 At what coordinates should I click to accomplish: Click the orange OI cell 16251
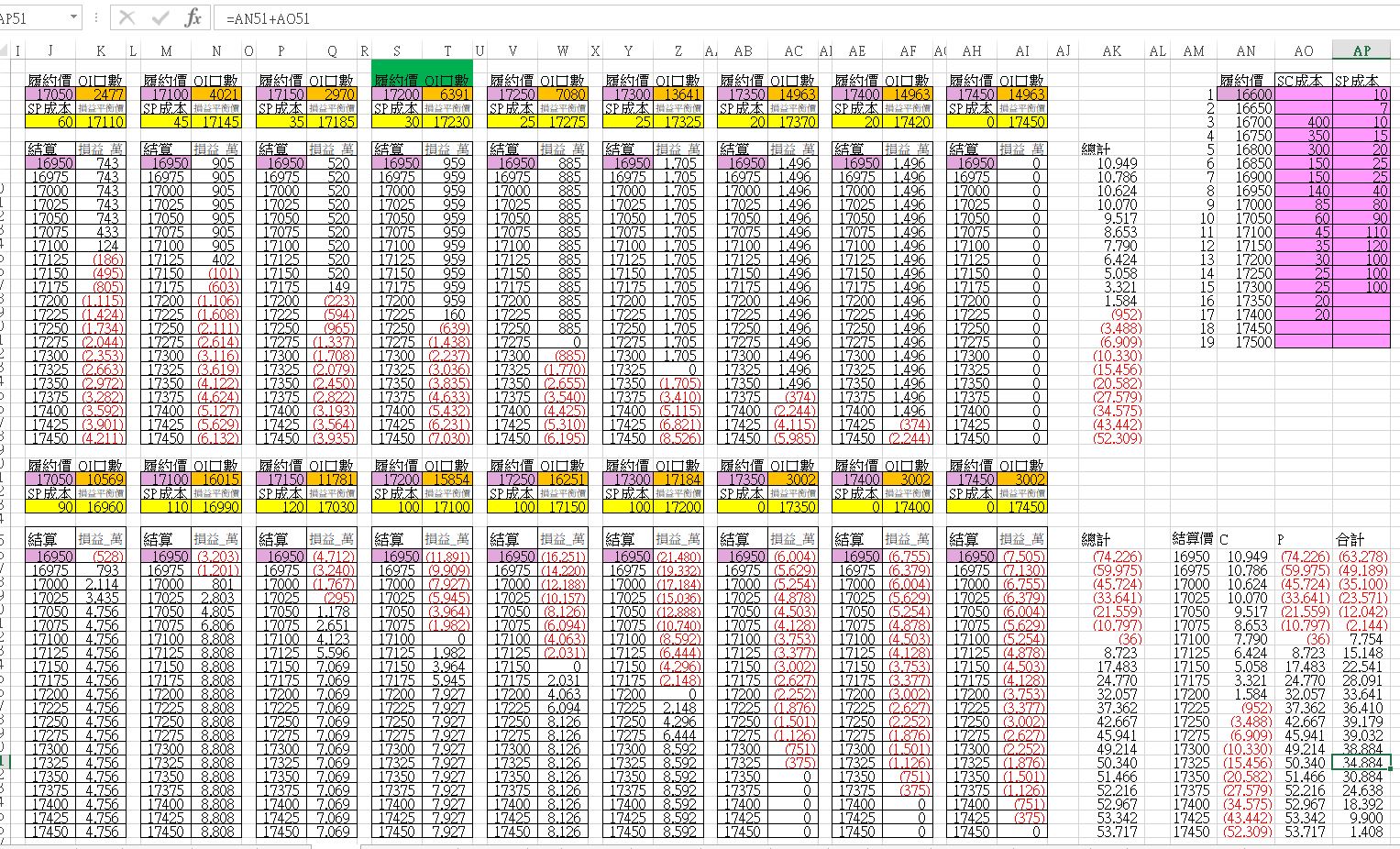(x=564, y=480)
